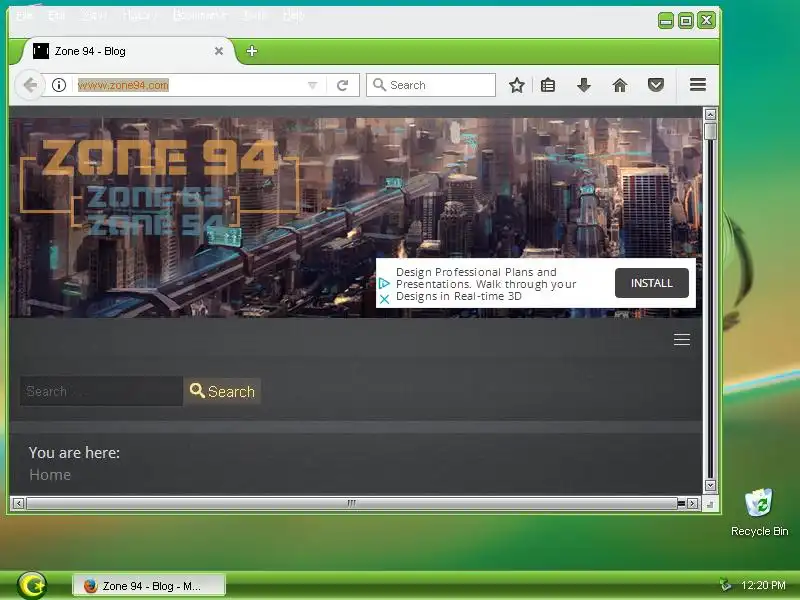The image size is (800, 600).
Task: Open the History menu
Action: 139,15
